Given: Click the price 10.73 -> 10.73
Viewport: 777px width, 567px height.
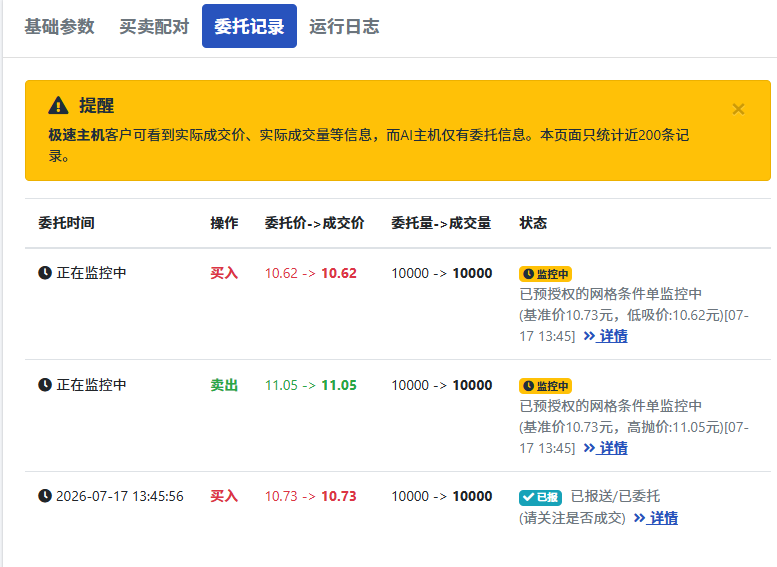Looking at the screenshot, I should [311, 496].
